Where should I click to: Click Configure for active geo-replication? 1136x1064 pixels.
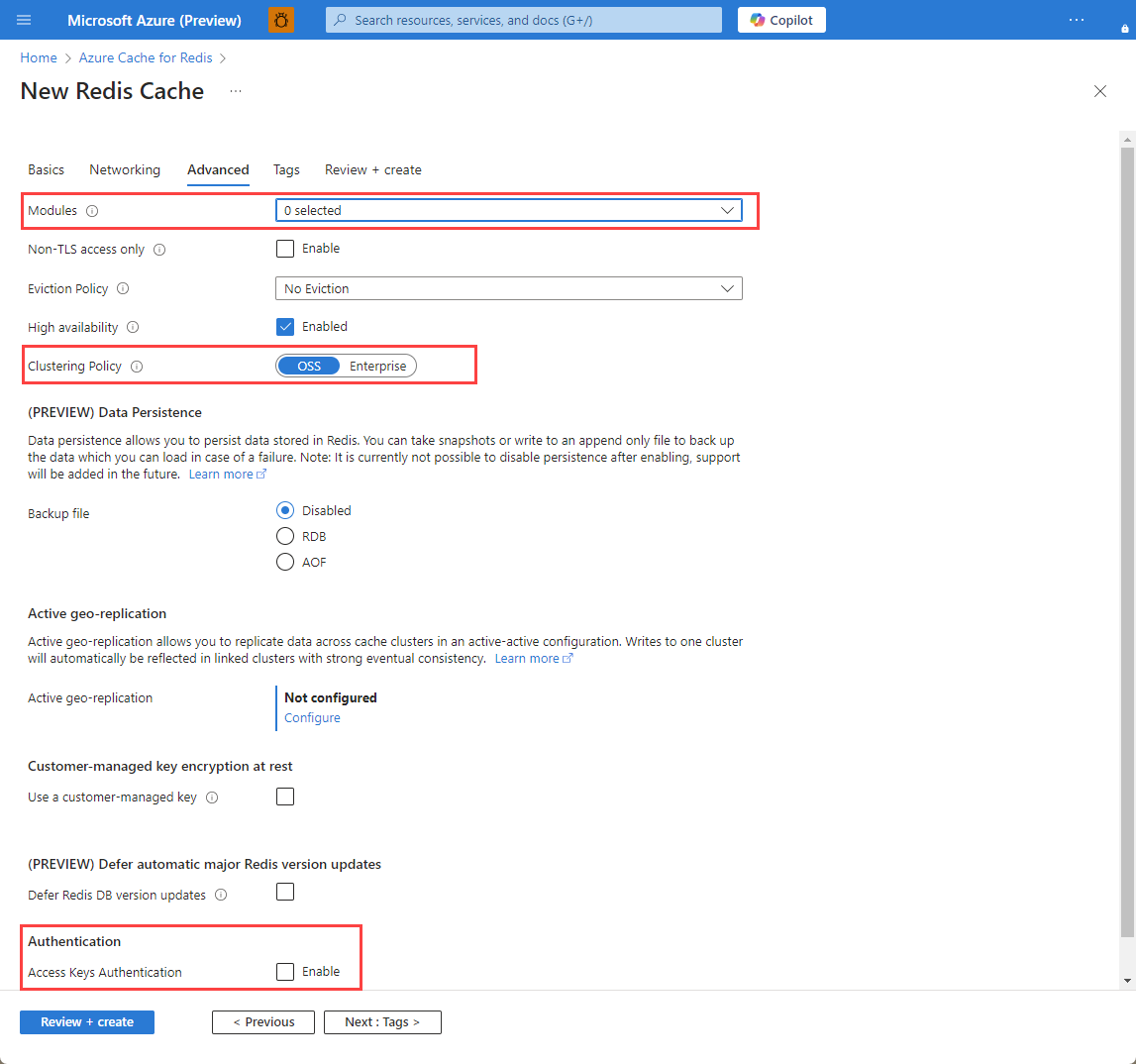[312, 717]
